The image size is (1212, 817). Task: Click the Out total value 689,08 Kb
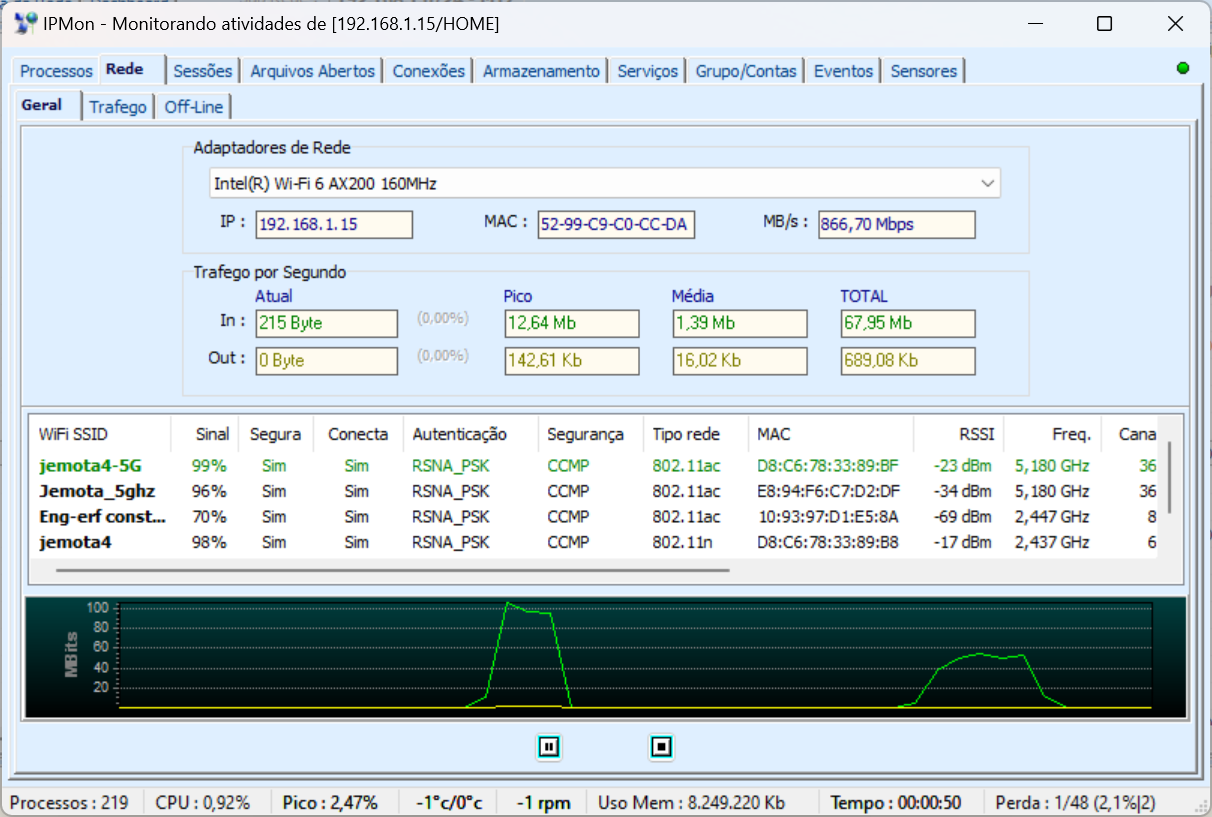click(908, 360)
